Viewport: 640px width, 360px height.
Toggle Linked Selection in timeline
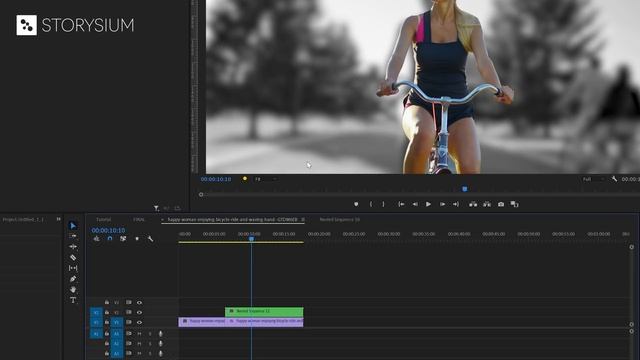point(123,239)
